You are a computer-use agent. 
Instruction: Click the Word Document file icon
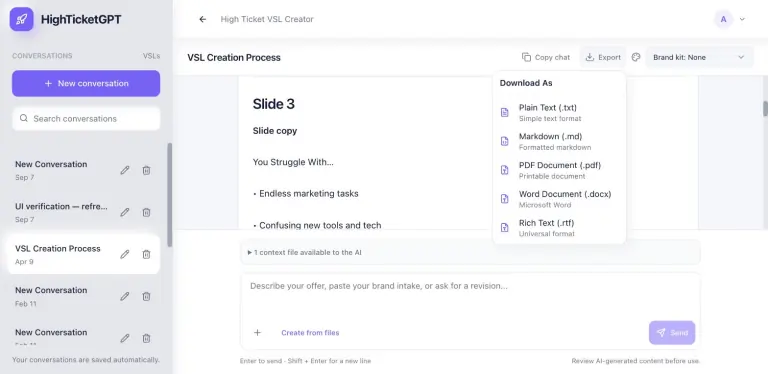tap(504, 199)
